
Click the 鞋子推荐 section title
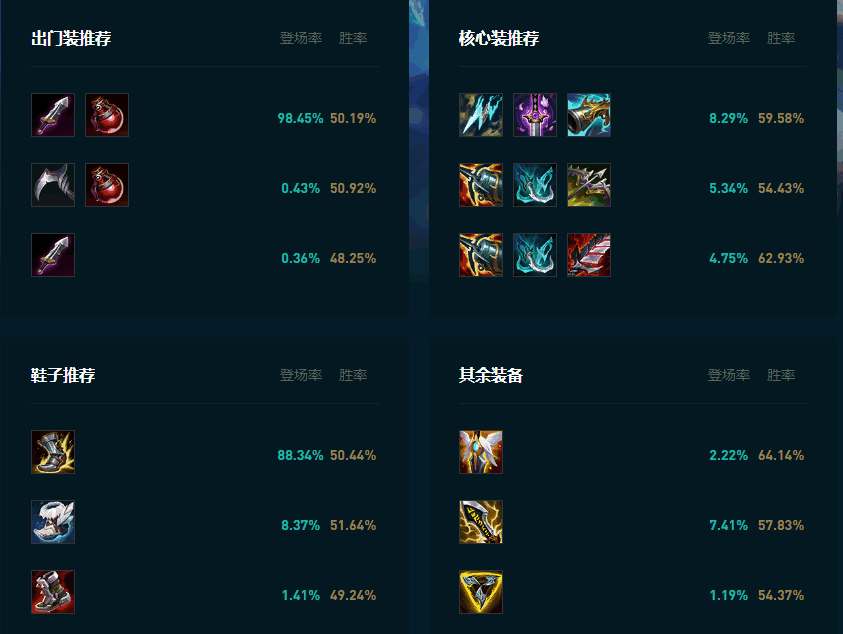point(63,375)
